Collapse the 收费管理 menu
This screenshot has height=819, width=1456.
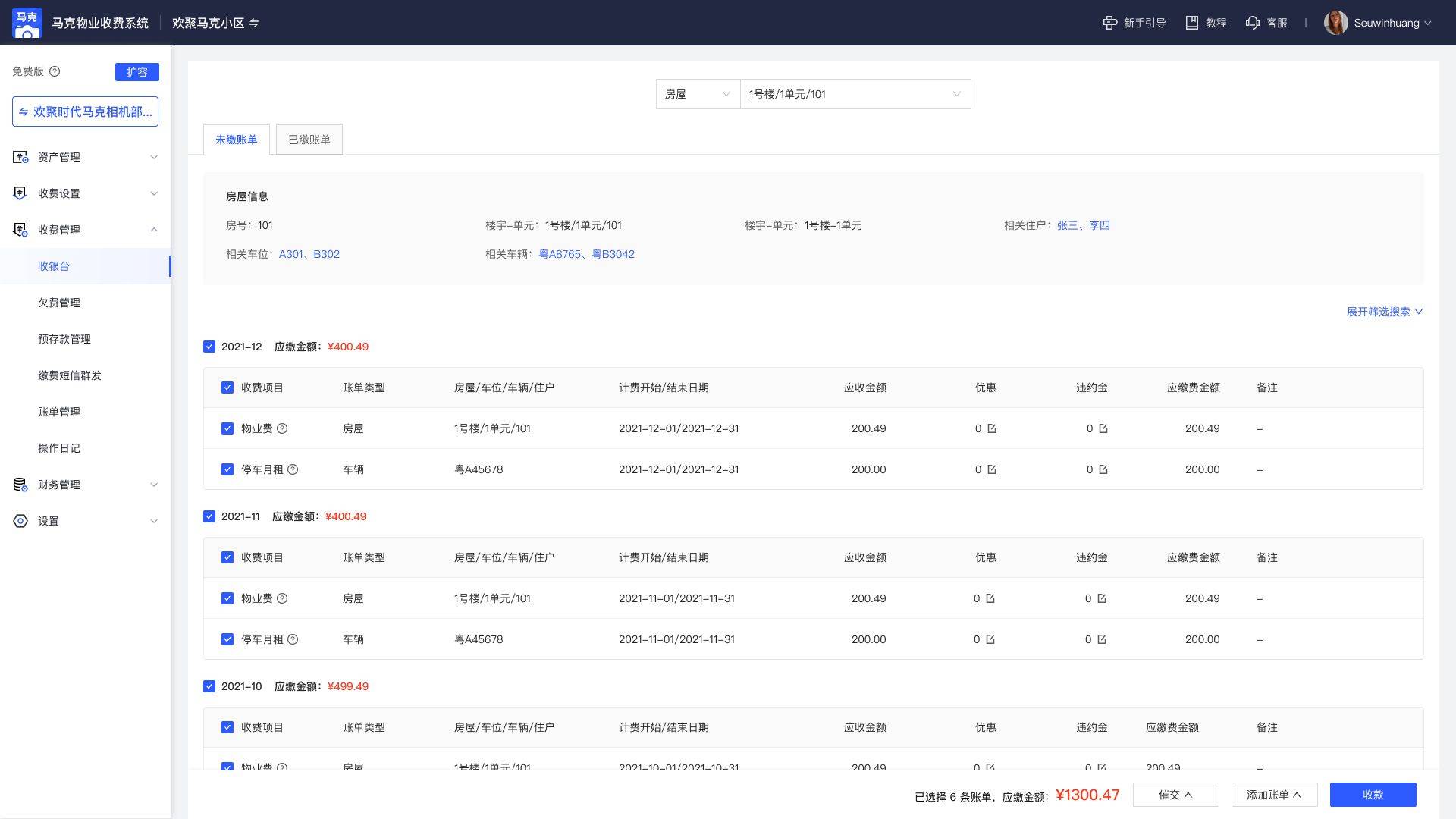[x=85, y=230]
